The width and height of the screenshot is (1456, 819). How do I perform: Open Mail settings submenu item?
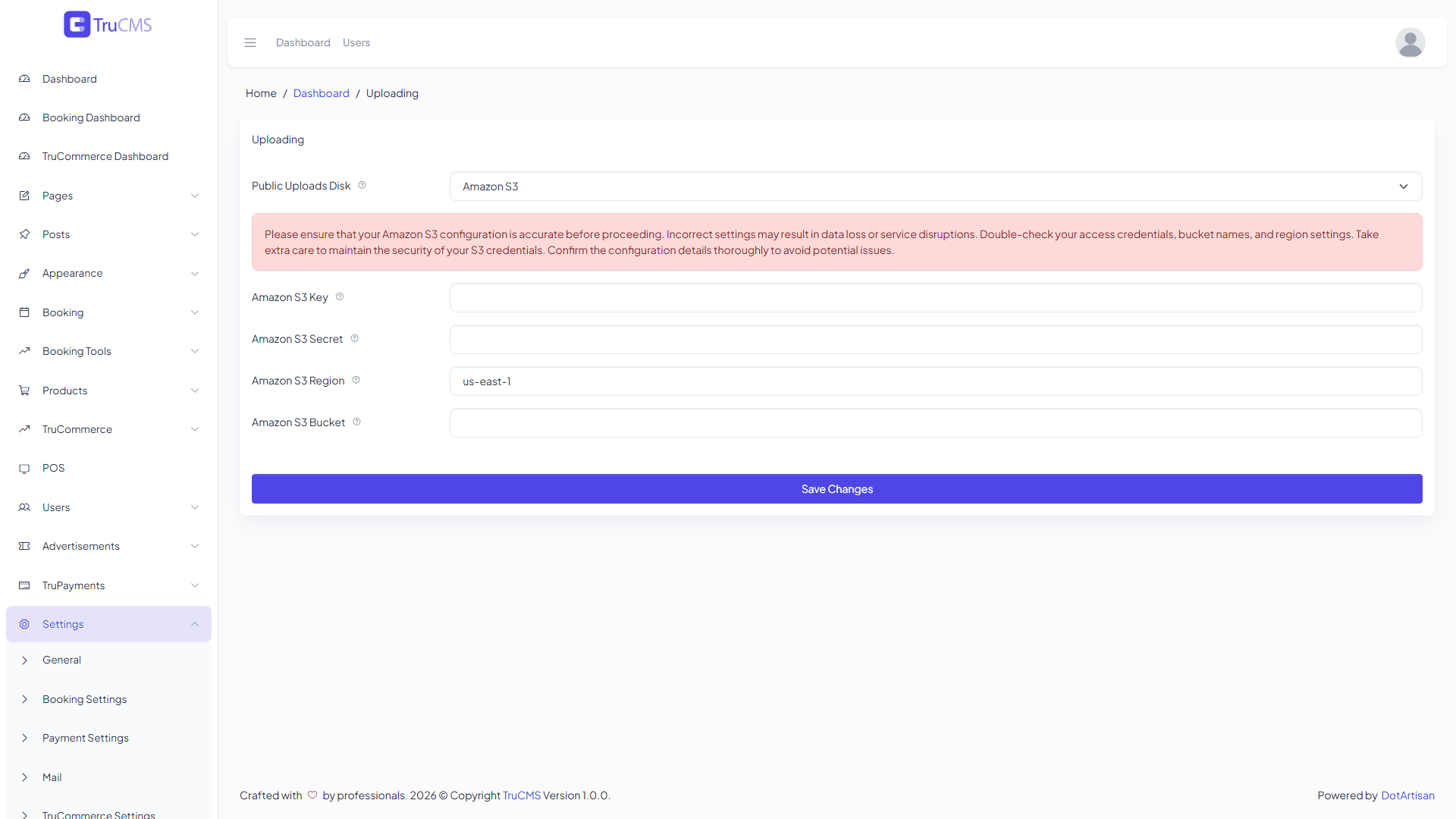pos(108,777)
